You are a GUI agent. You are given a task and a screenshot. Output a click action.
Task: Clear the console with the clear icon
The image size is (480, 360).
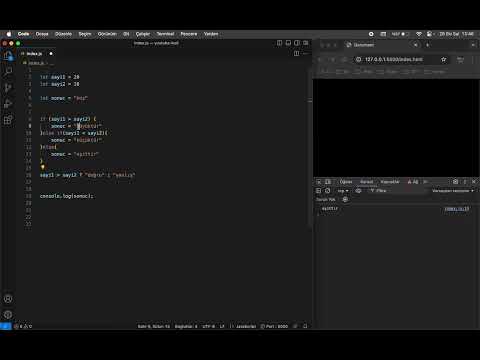328,191
